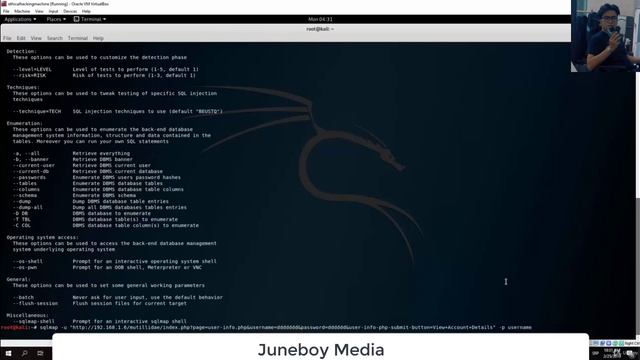
Task: Click the "-a, --all" option text
Action: click(x=26, y=153)
